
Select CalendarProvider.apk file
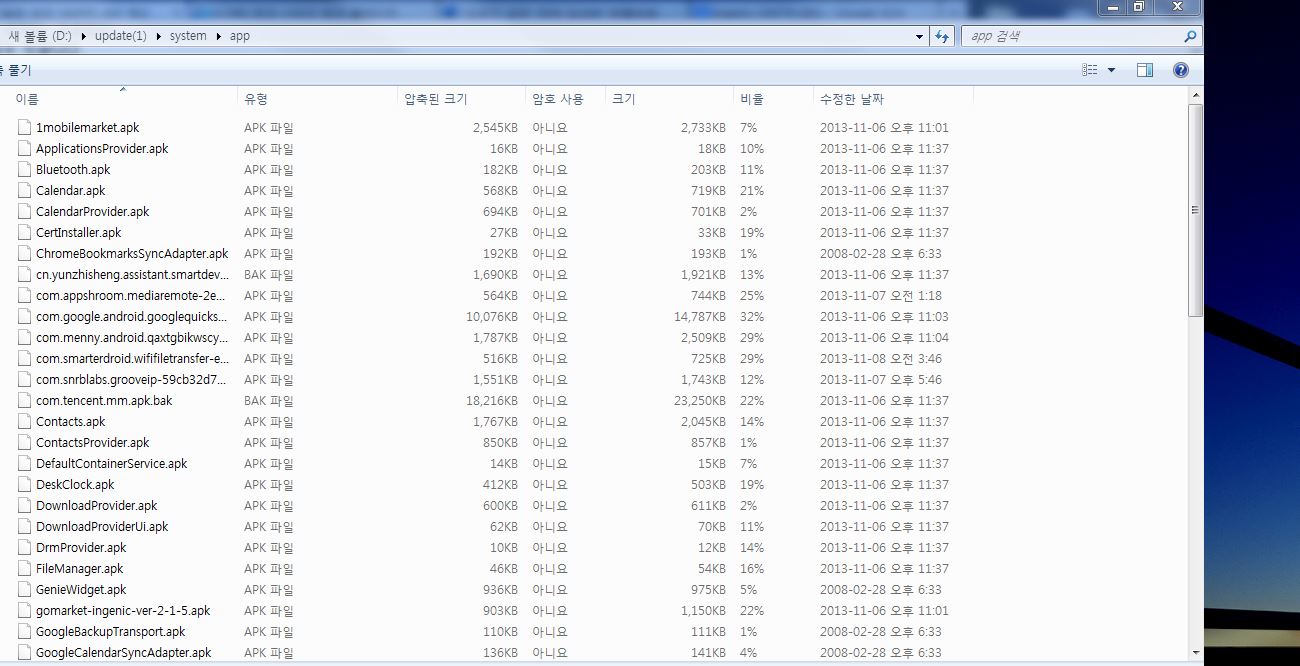coord(92,212)
